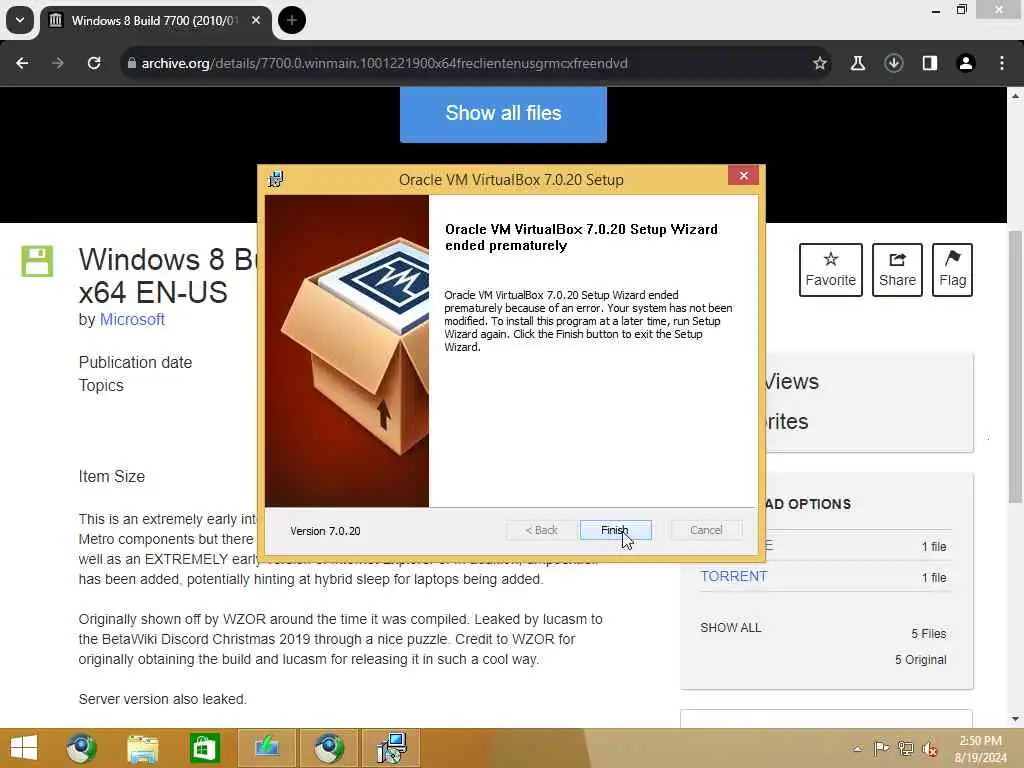Click the green software floppy icon
Screen dimensions: 1024x768
coord(37,261)
